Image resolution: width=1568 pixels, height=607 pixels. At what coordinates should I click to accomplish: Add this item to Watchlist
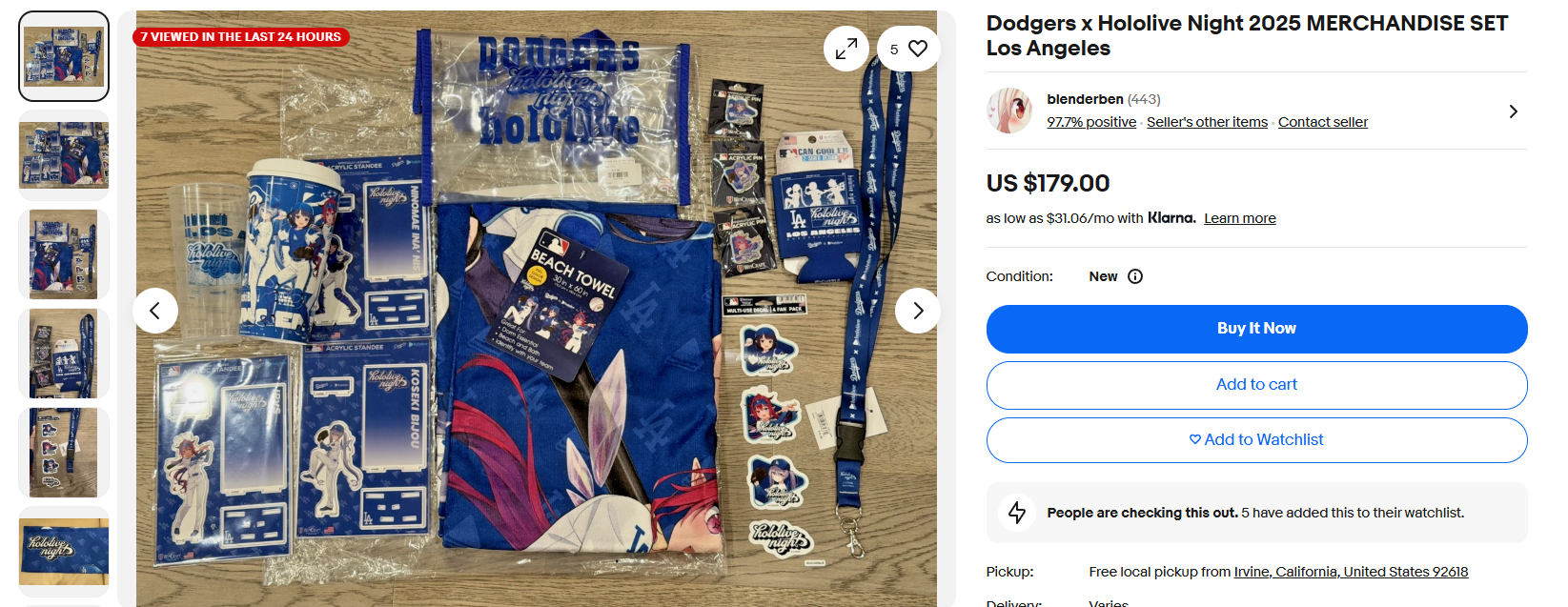[1256, 440]
